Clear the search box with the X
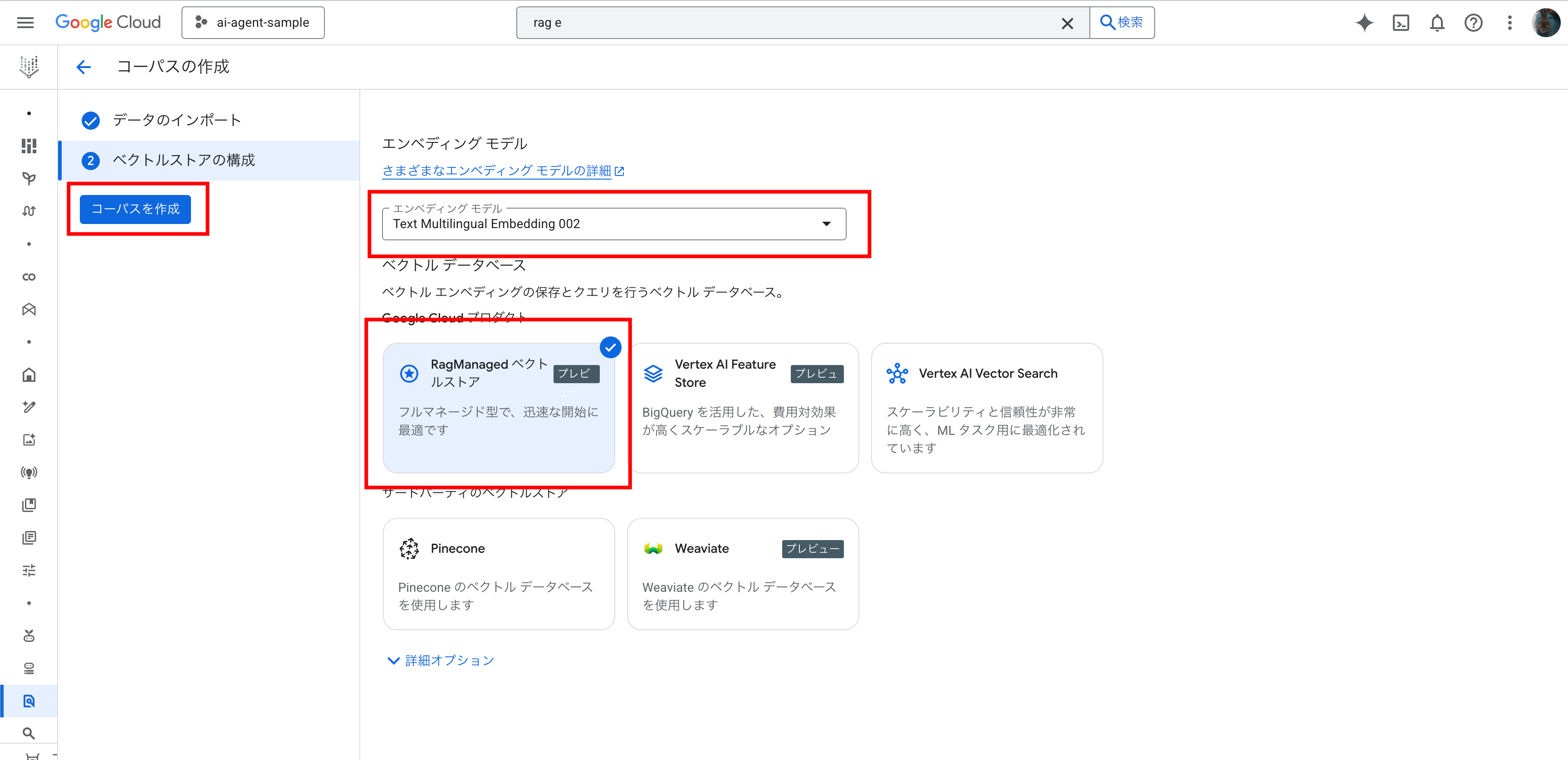The height and width of the screenshot is (760, 1568). point(1067,23)
